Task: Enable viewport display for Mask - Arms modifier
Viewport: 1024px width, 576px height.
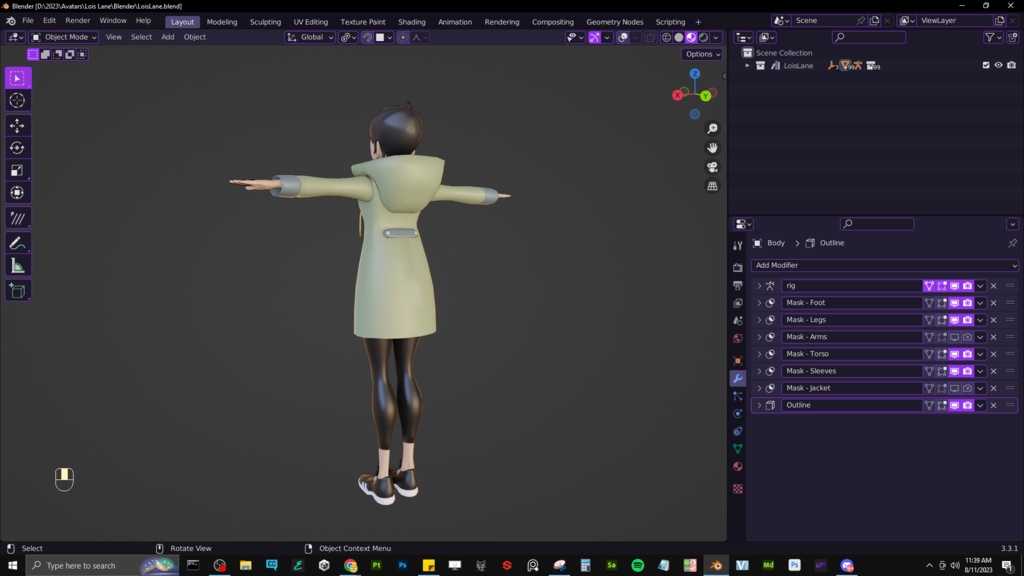Action: point(954,337)
